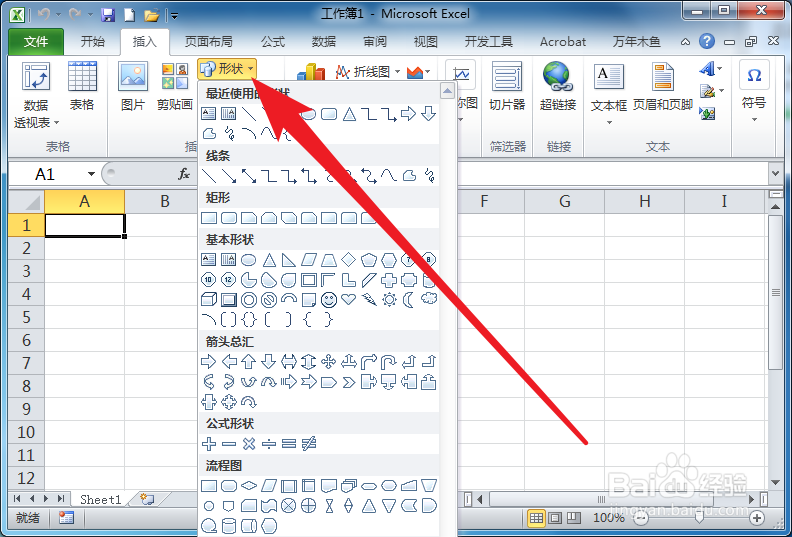Pick the Rounded Rectangle in Rectangles section
The image size is (792, 537).
(229, 218)
